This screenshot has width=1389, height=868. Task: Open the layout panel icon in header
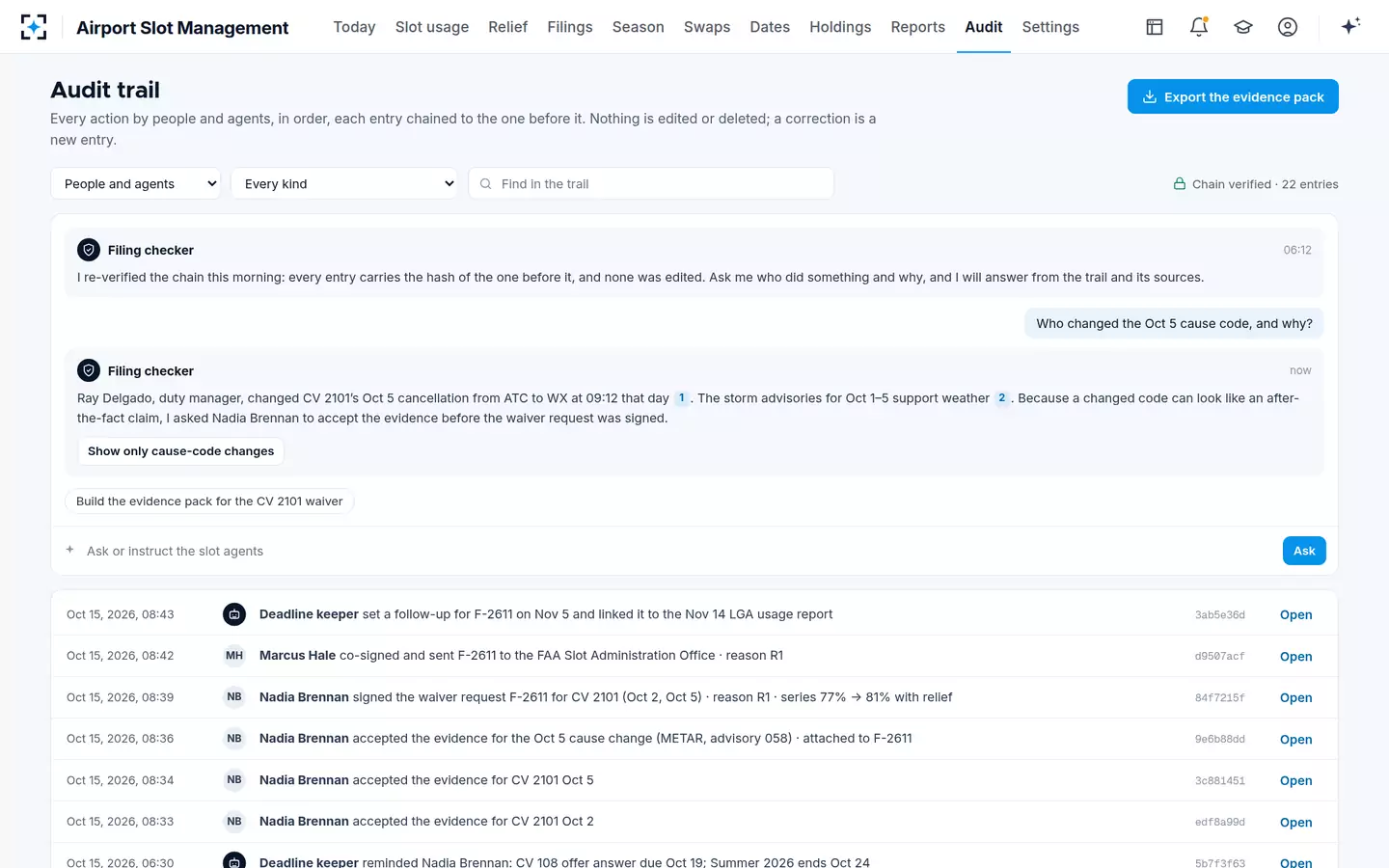(x=1155, y=27)
